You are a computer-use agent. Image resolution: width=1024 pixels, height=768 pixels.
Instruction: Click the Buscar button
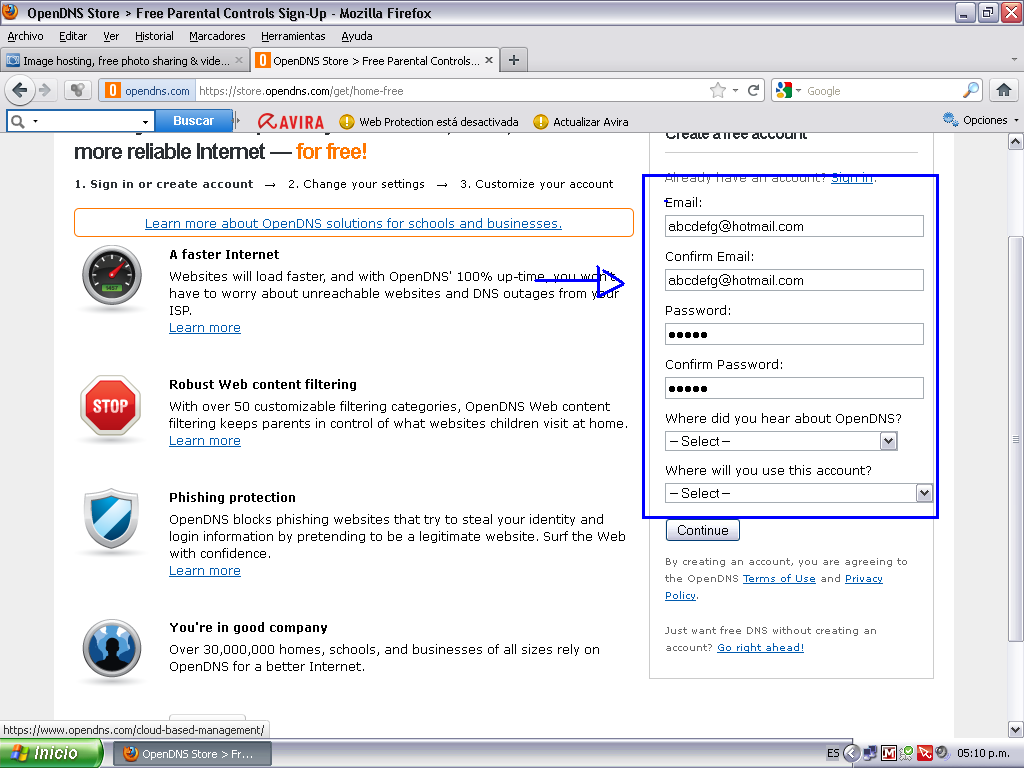(193, 121)
